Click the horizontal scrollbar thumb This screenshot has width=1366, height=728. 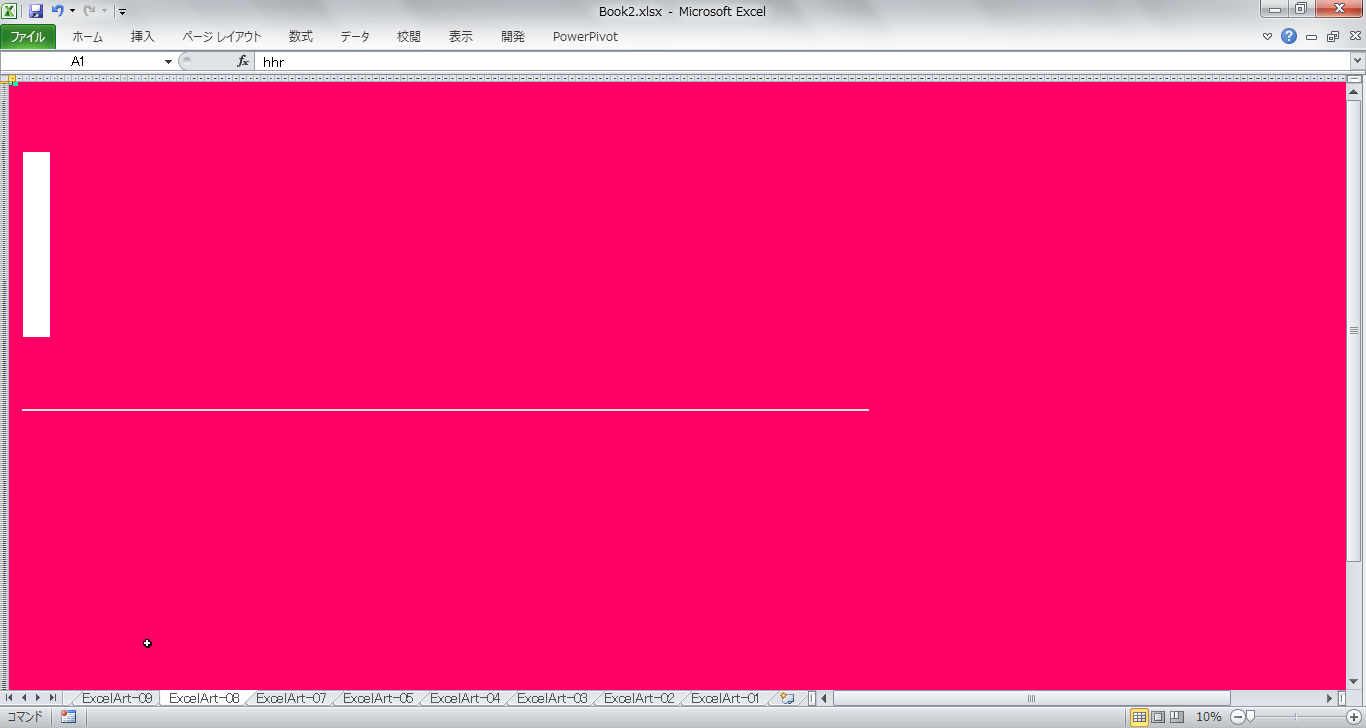pyautogui.click(x=1031, y=698)
